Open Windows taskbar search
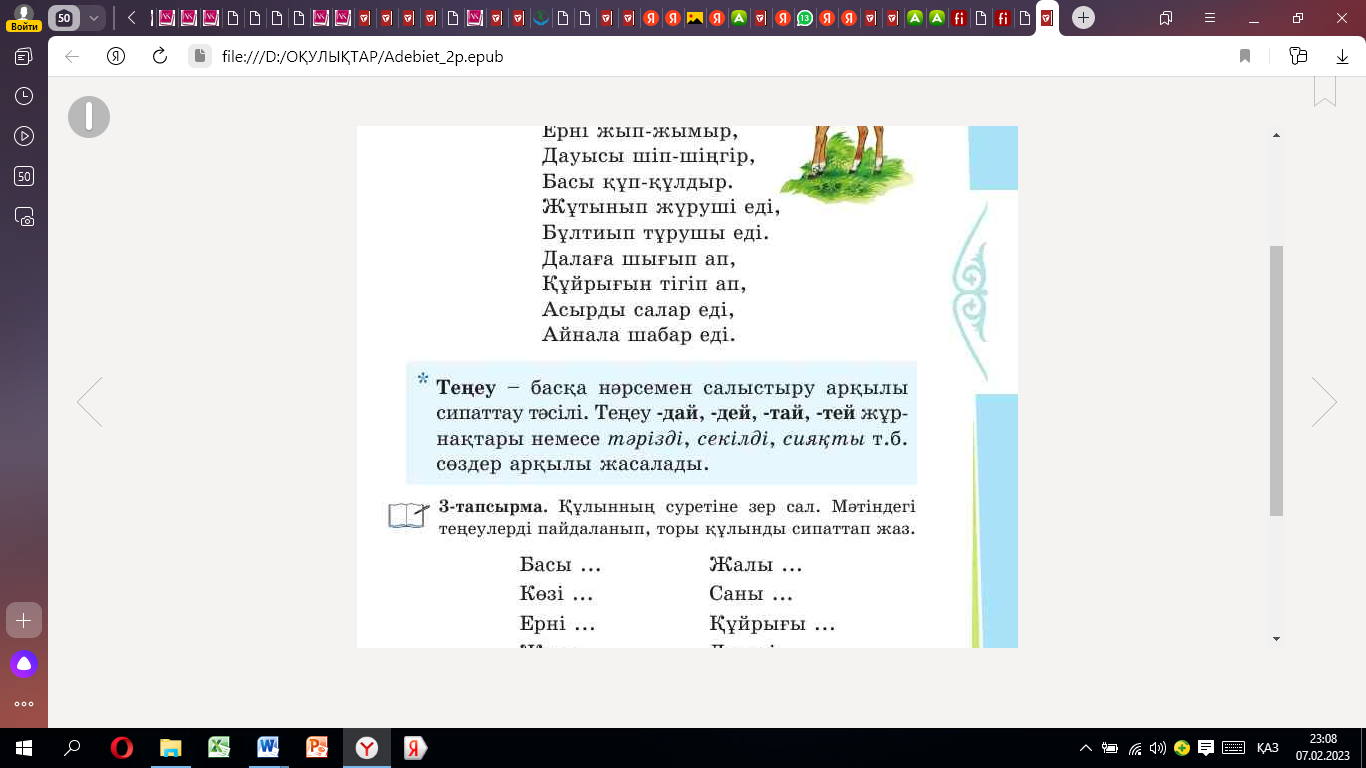Viewport: 1366px width, 768px height. tap(72, 748)
